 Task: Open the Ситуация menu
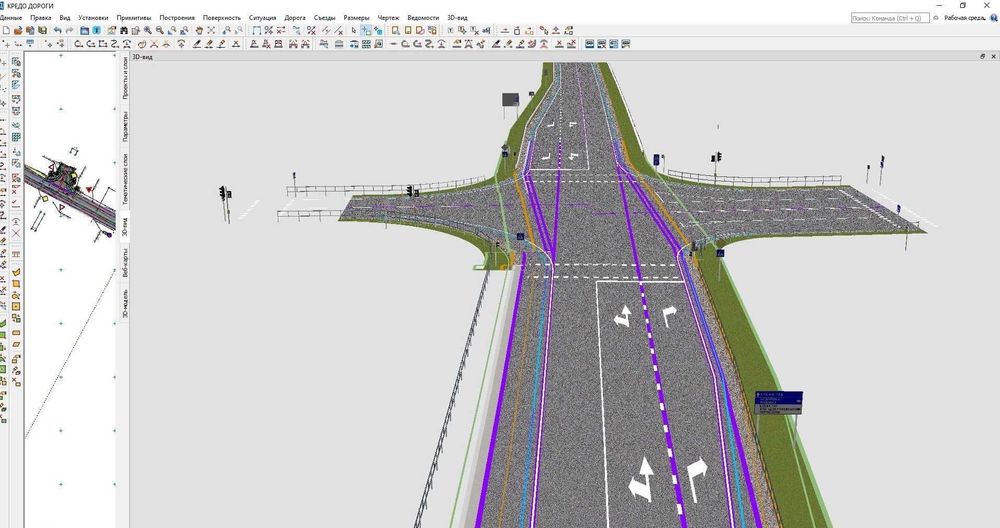(x=263, y=18)
